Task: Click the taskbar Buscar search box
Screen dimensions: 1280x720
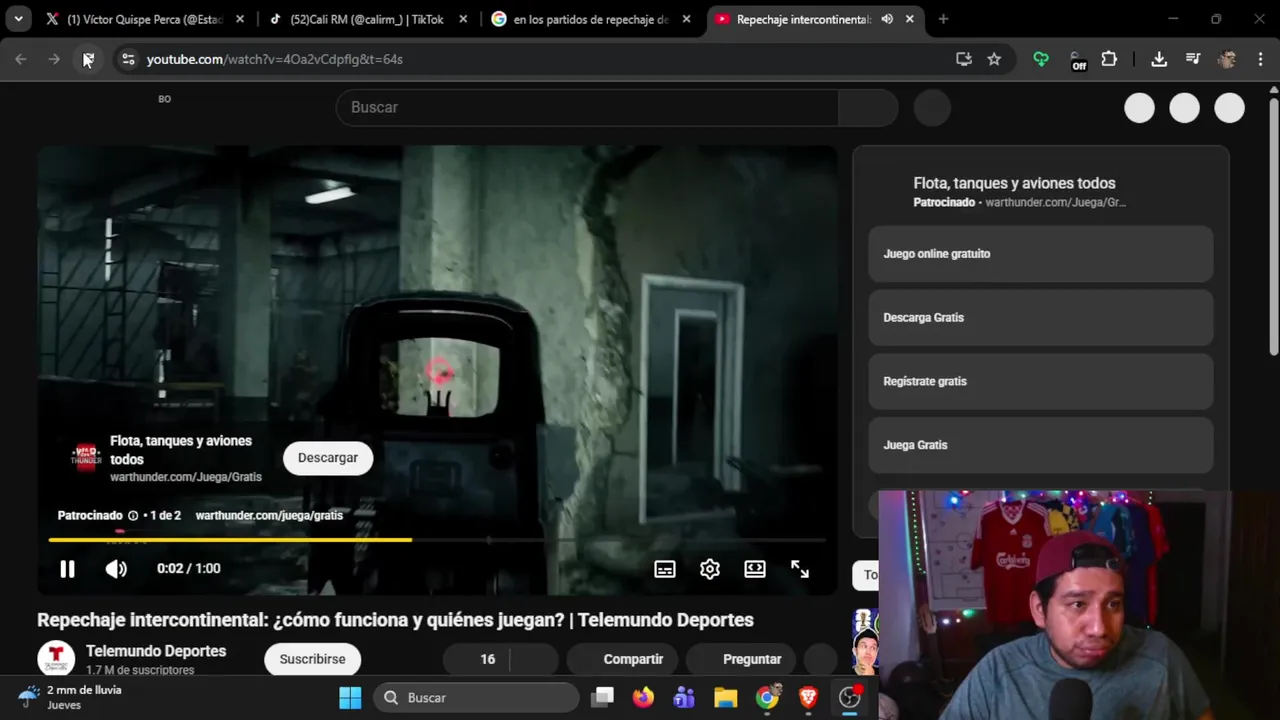Action: pos(477,698)
